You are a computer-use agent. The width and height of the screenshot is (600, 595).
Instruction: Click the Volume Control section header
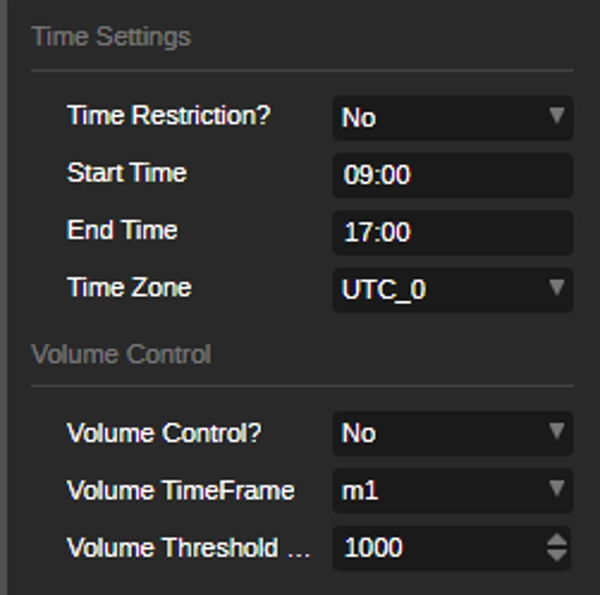pyautogui.click(x=121, y=354)
